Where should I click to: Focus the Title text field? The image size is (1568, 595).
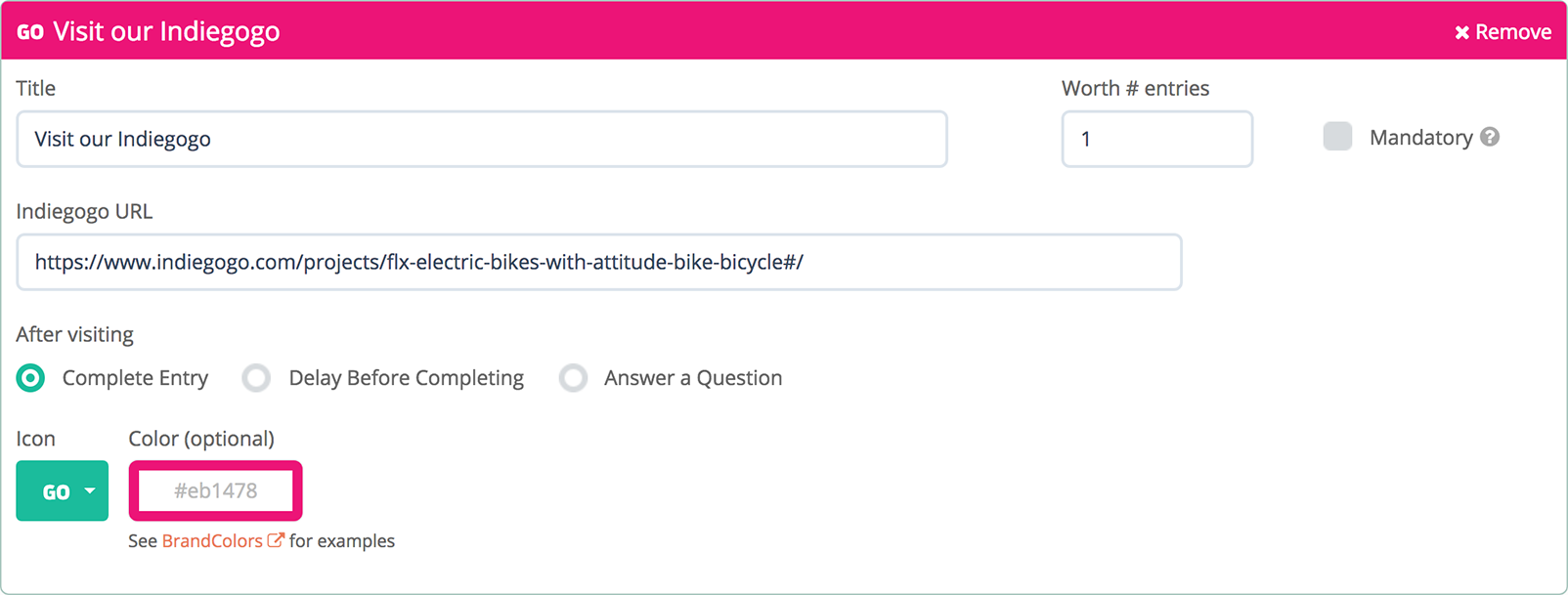[x=481, y=139]
